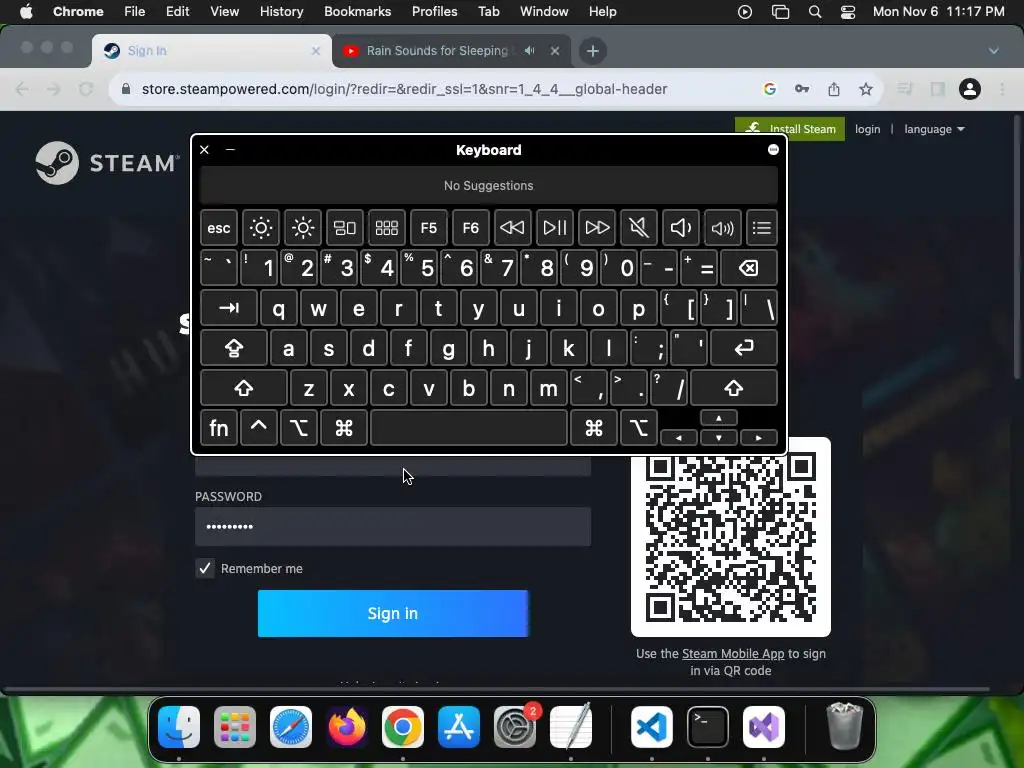Tap the rewind media key
The image size is (1024, 768).
pyautogui.click(x=513, y=228)
